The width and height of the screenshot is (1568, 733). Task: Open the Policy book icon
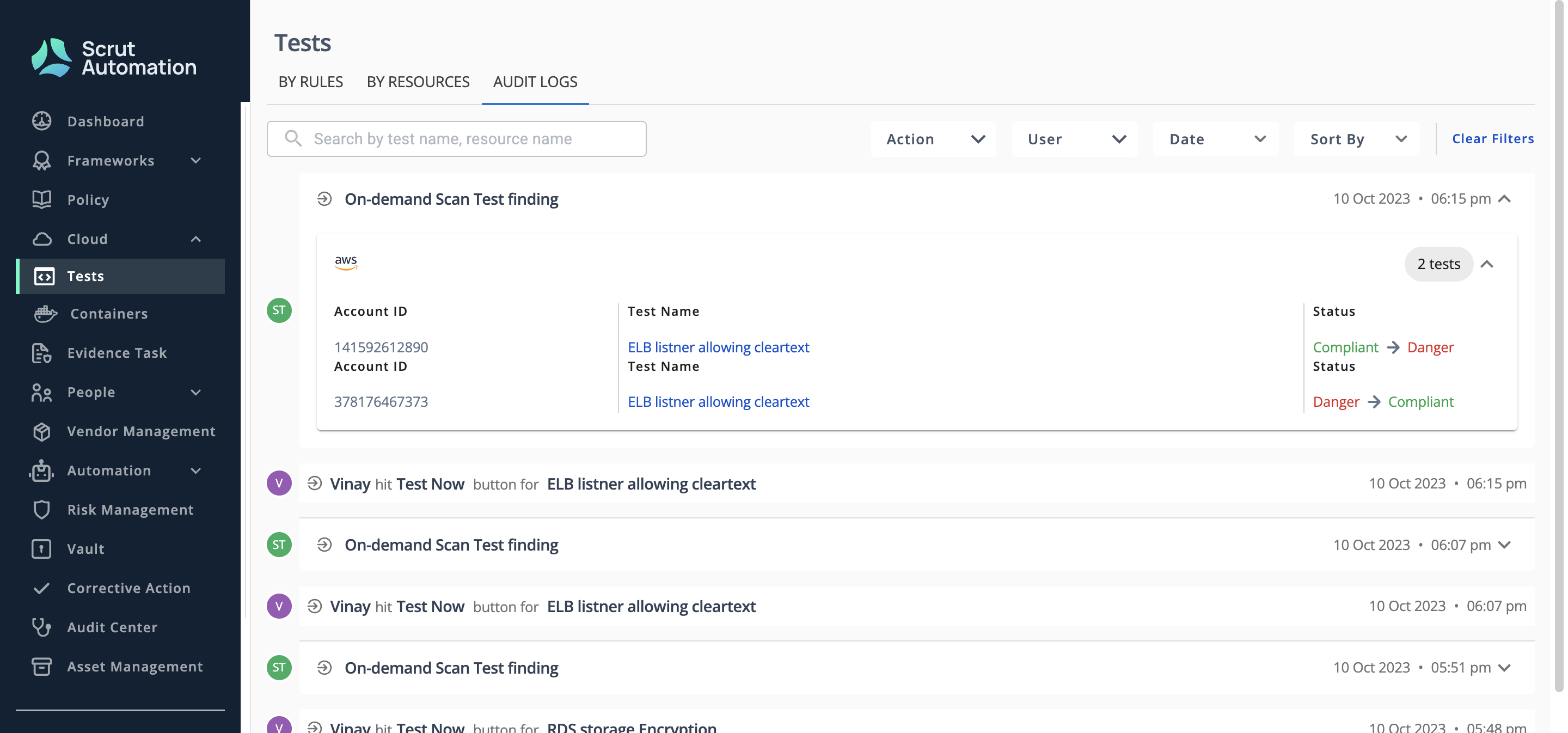pos(41,200)
